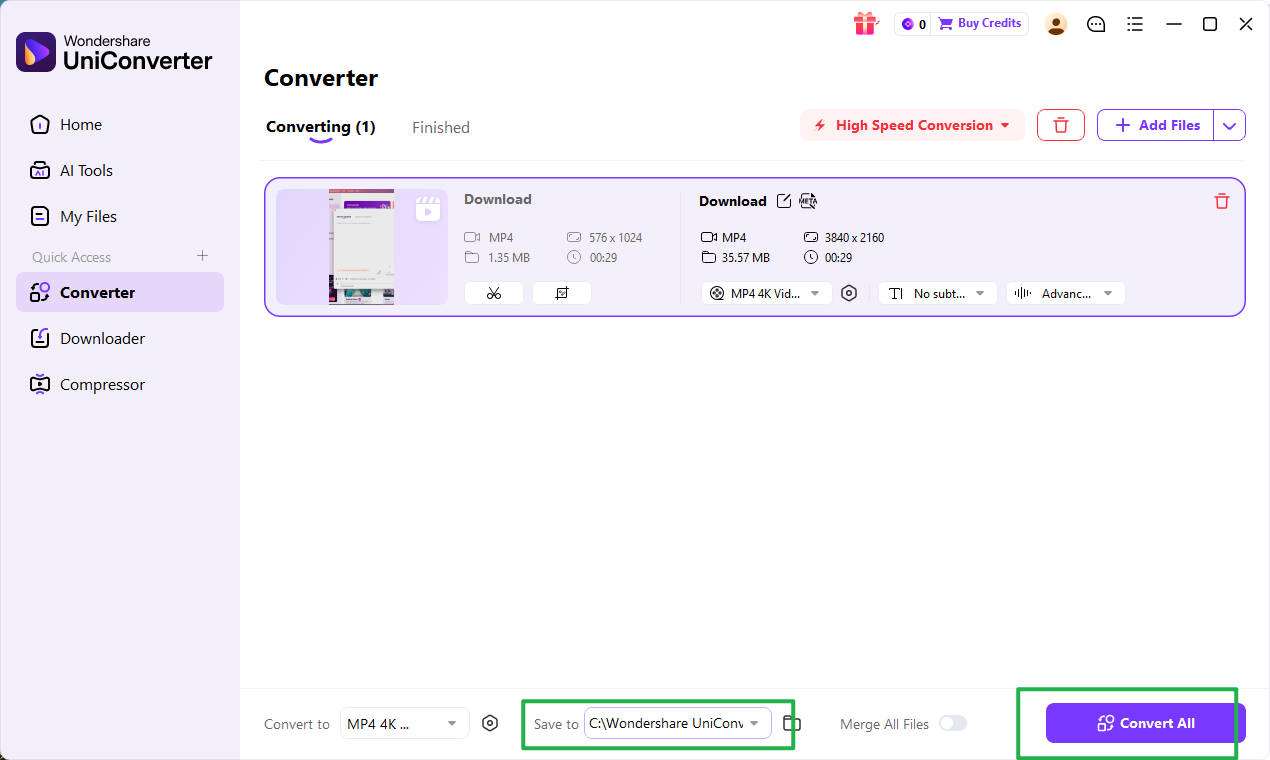Viewport: 1270px width, 760px height.
Task: Add a Quick Access item with plus
Action: coord(202,256)
